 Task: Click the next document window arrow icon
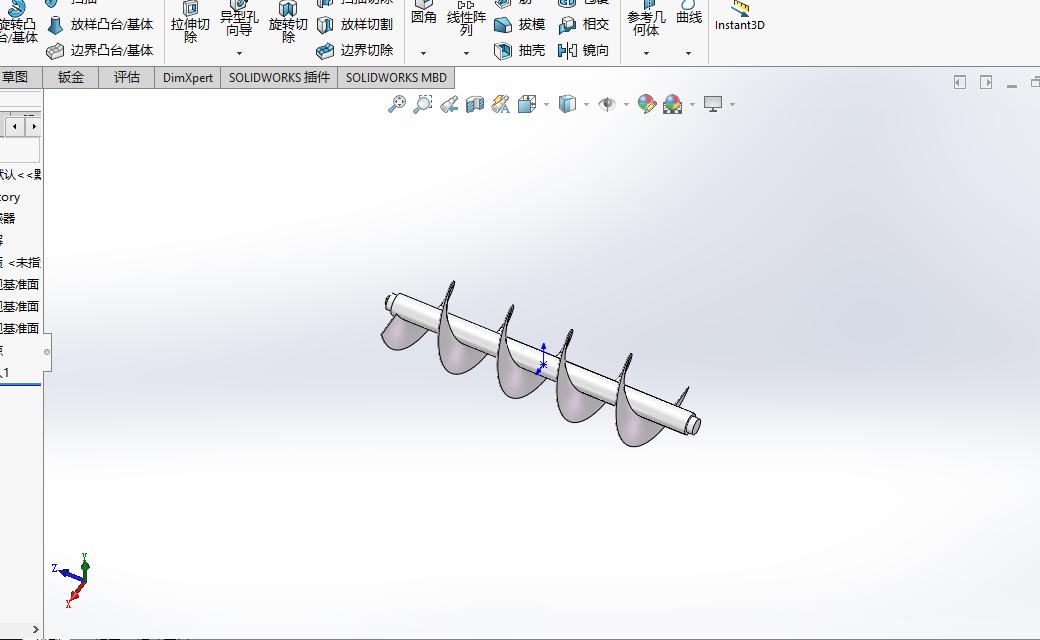point(986,82)
